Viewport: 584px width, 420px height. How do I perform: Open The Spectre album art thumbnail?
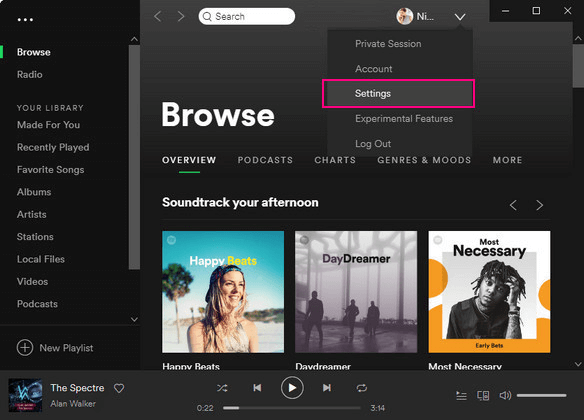click(25, 395)
